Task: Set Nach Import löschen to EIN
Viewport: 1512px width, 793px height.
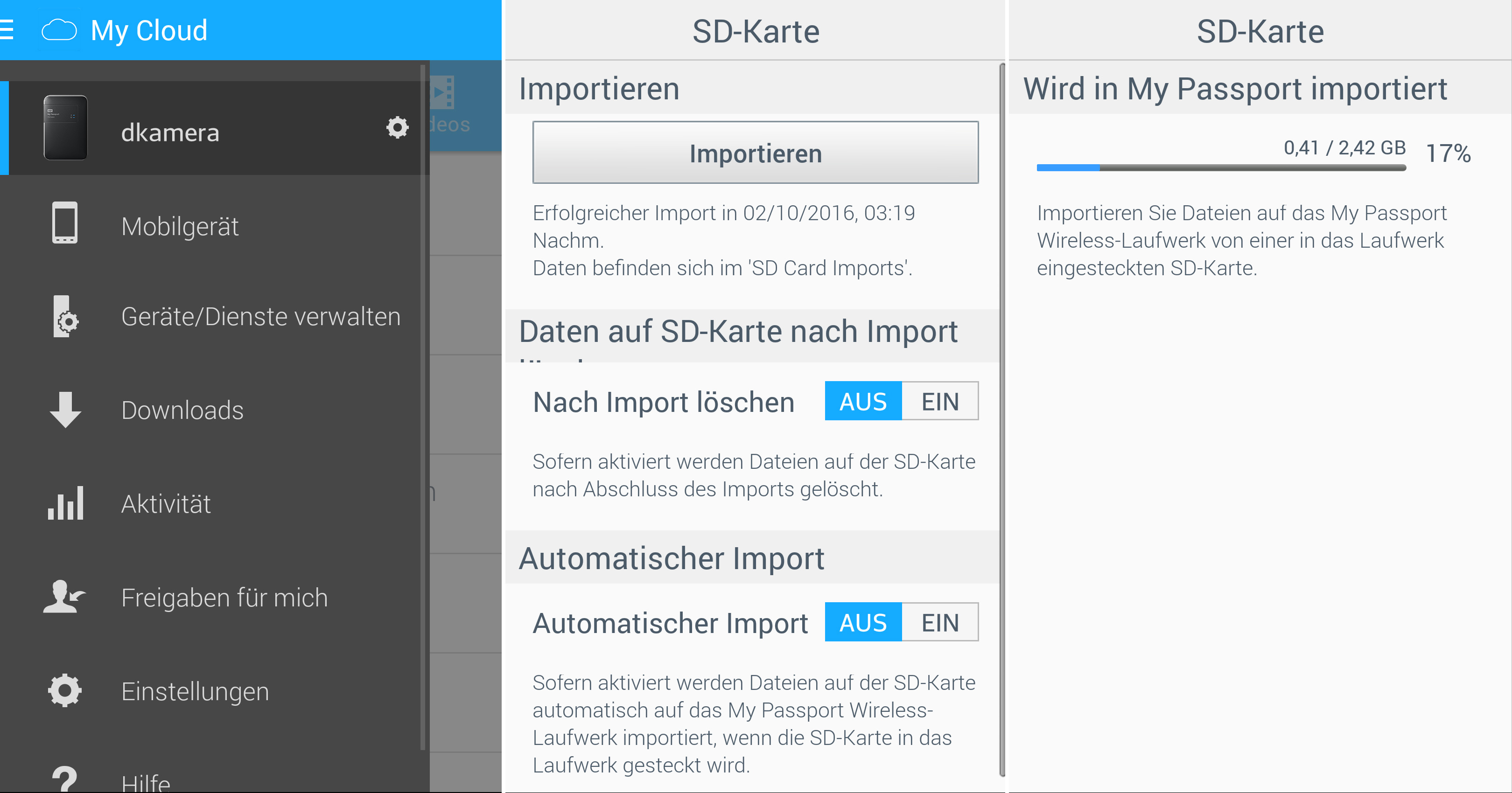Action: tap(939, 402)
